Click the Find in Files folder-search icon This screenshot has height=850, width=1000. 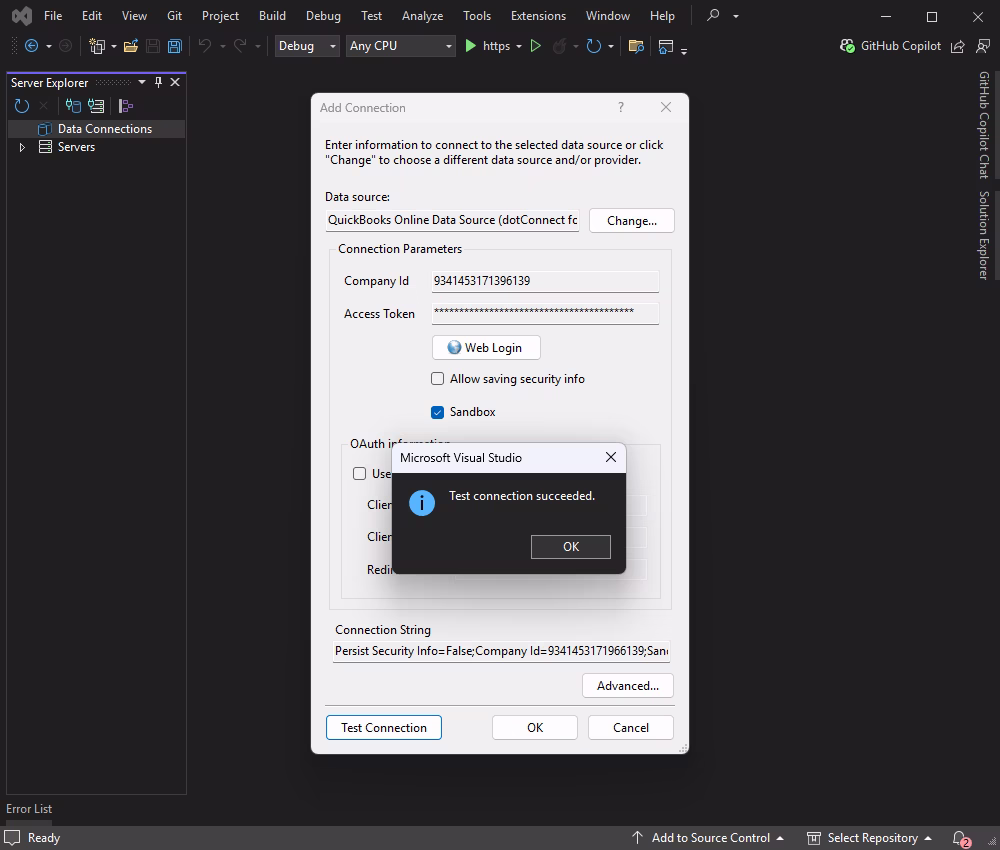pos(636,46)
